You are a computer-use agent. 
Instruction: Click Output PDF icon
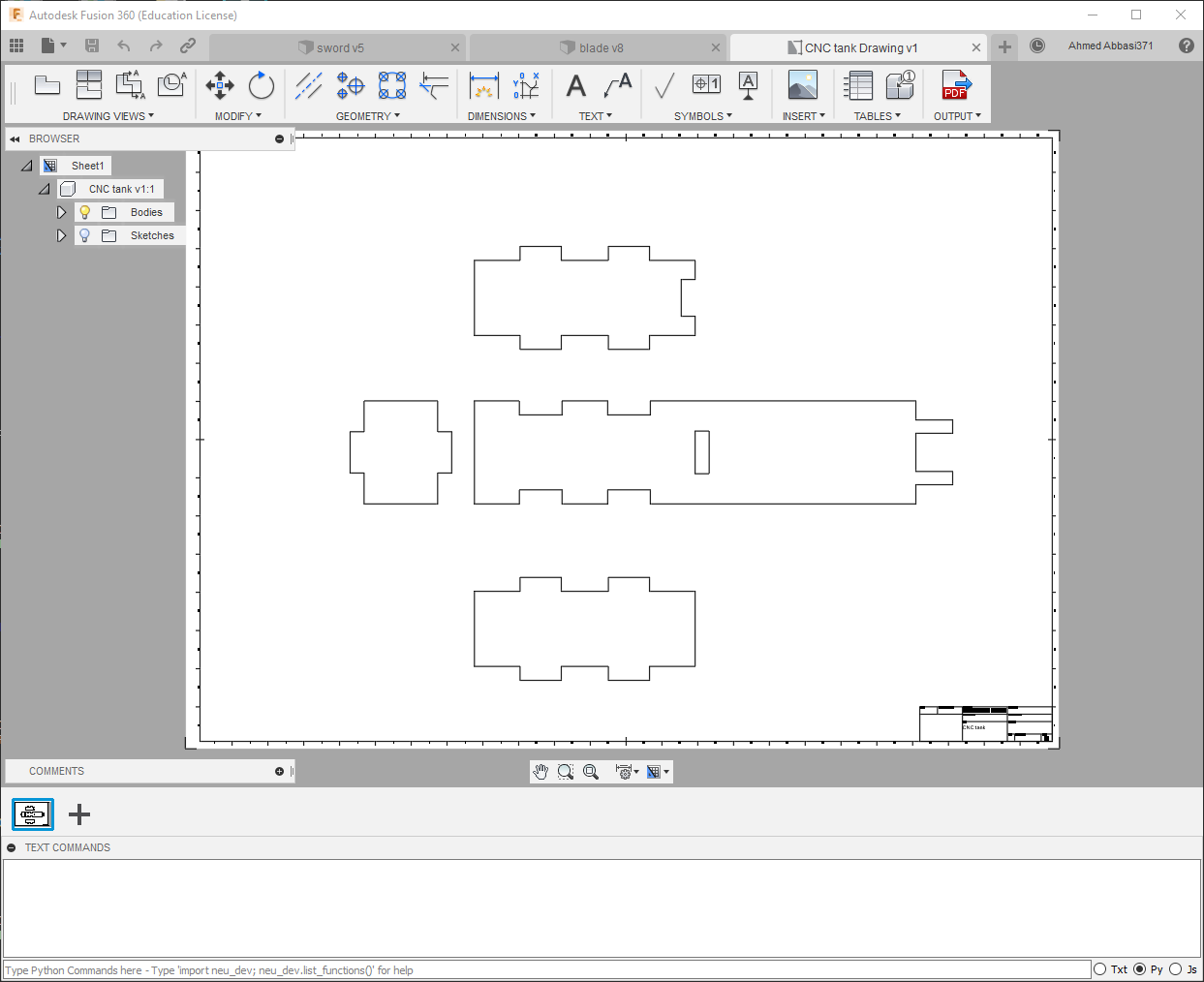pyautogui.click(x=956, y=85)
